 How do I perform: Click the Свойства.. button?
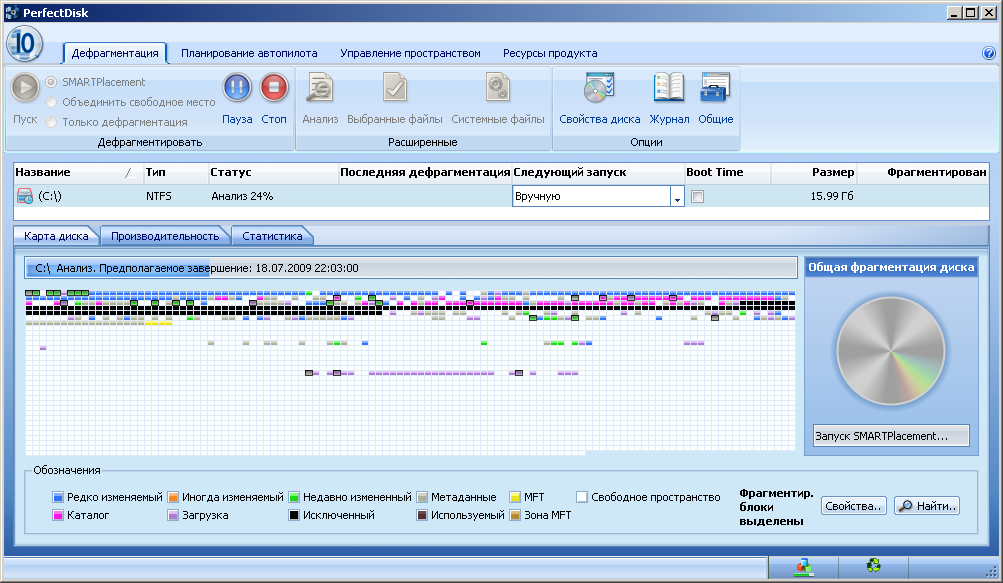[x=854, y=506]
